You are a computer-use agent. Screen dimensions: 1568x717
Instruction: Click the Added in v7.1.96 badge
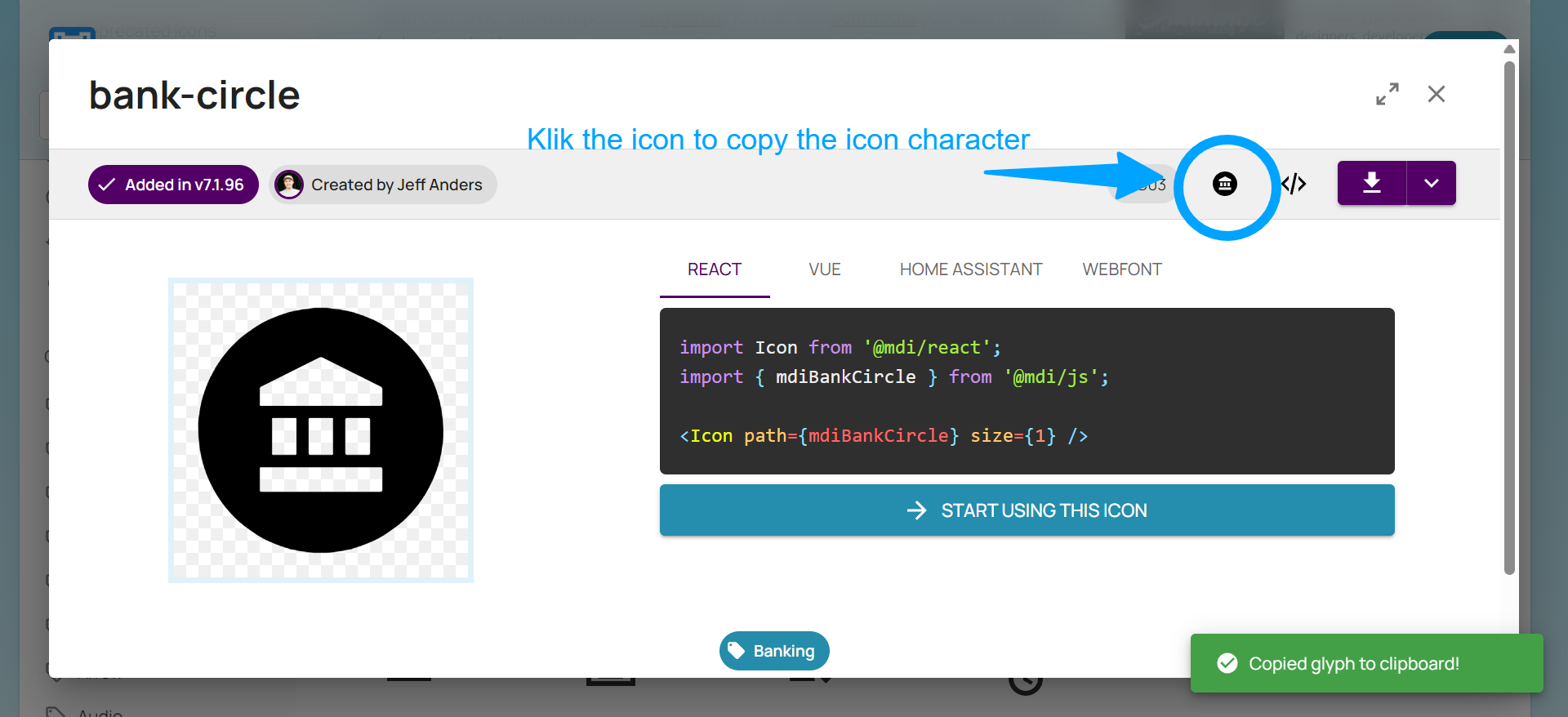pyautogui.click(x=173, y=185)
